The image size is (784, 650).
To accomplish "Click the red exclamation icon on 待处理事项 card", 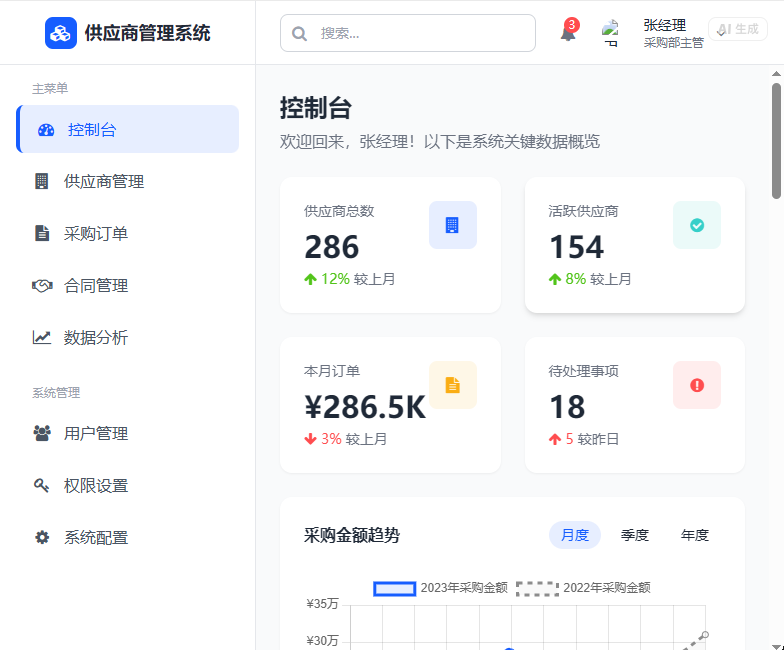I will tap(697, 385).
